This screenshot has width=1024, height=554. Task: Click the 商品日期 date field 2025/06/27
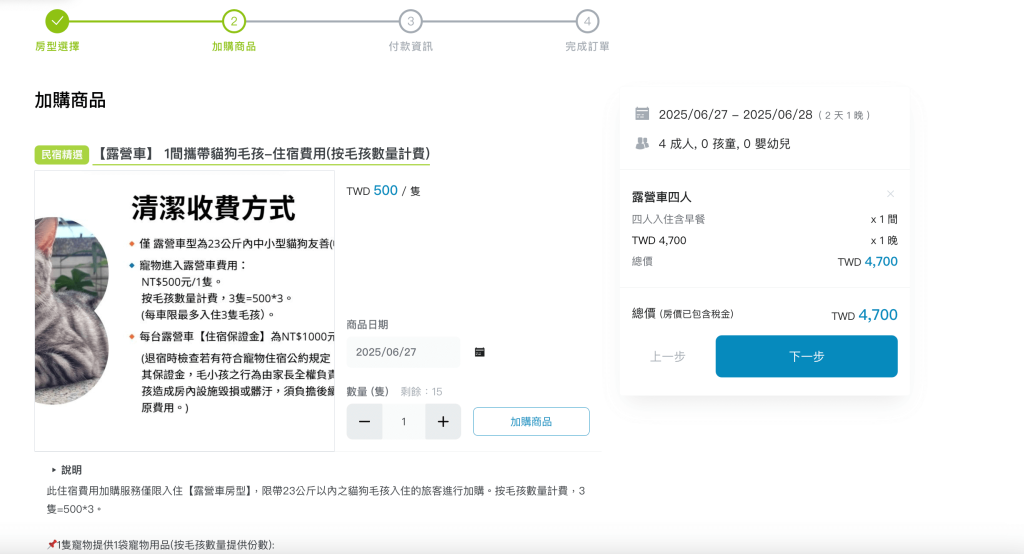pyautogui.click(x=402, y=352)
